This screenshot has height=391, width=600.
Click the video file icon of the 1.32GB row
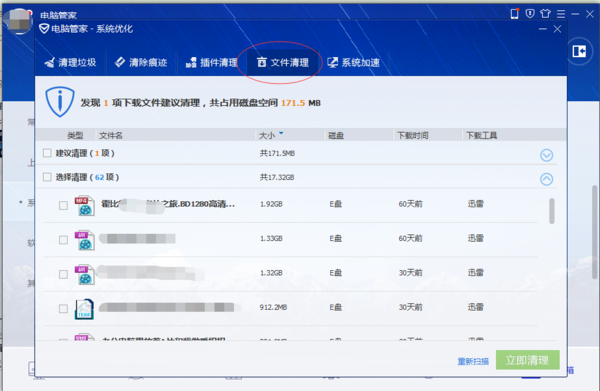85,274
